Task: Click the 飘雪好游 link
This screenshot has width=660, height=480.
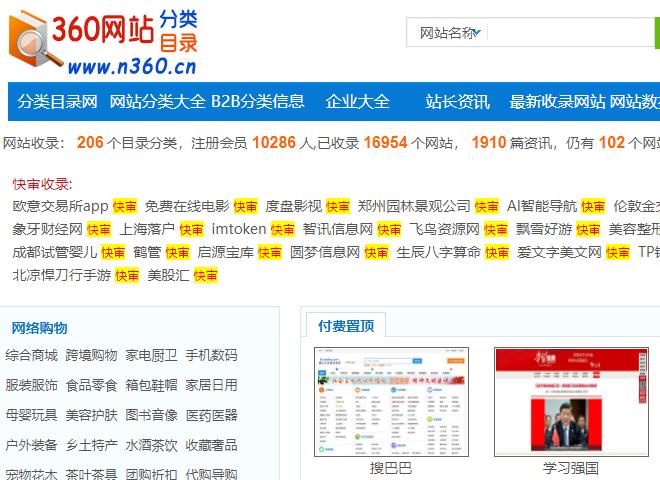Action: tap(544, 229)
